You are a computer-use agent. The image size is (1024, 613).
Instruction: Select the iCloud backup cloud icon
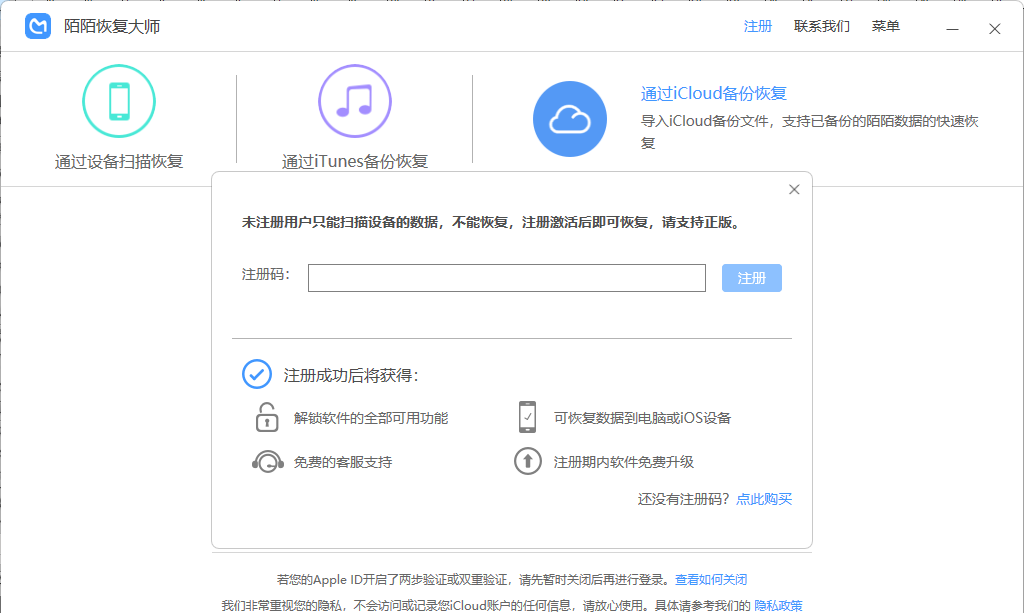[569, 119]
